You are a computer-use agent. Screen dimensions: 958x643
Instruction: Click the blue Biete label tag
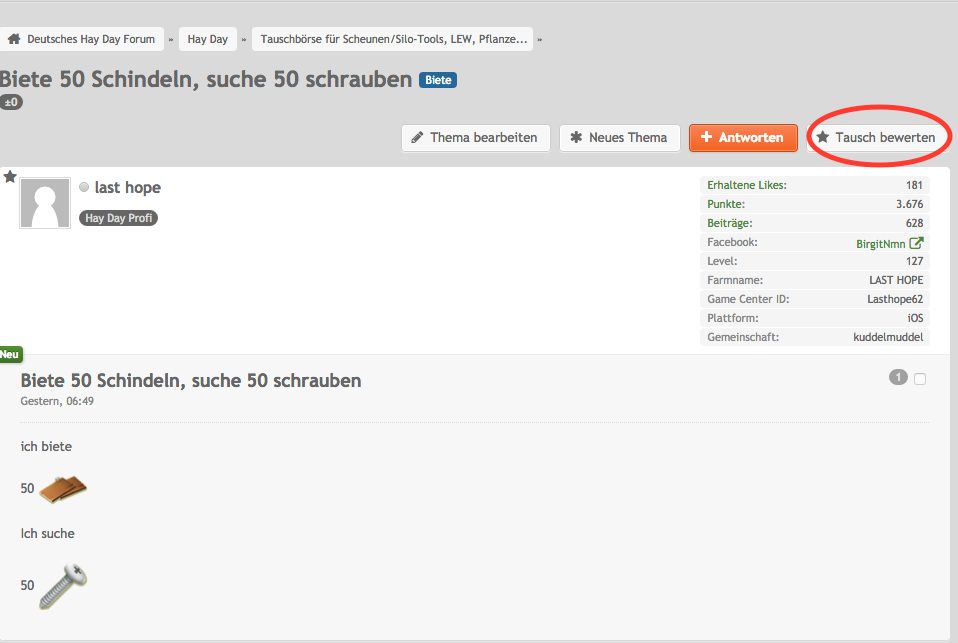438,80
